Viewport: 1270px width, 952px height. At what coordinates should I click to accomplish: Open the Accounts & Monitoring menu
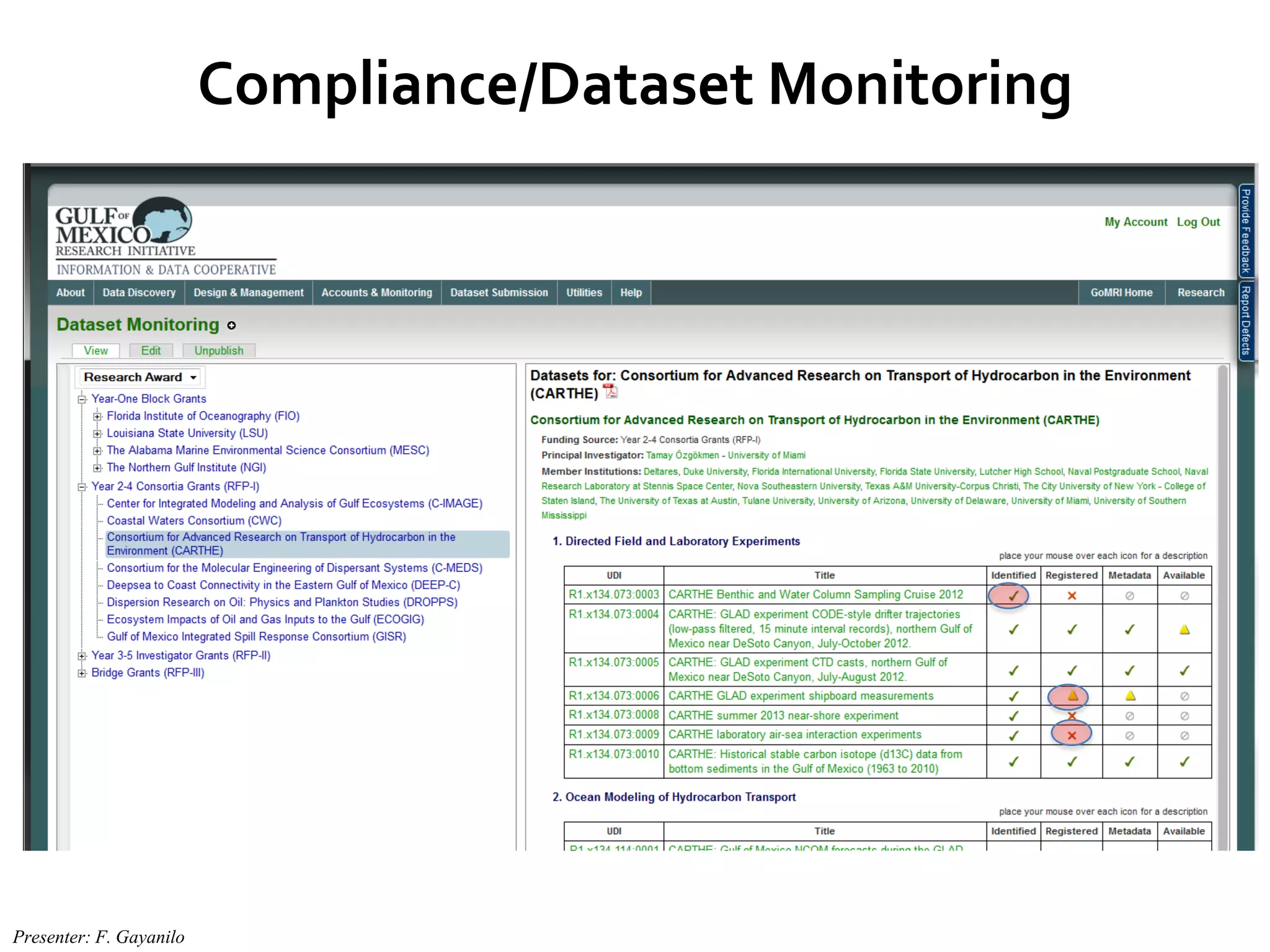(x=377, y=293)
